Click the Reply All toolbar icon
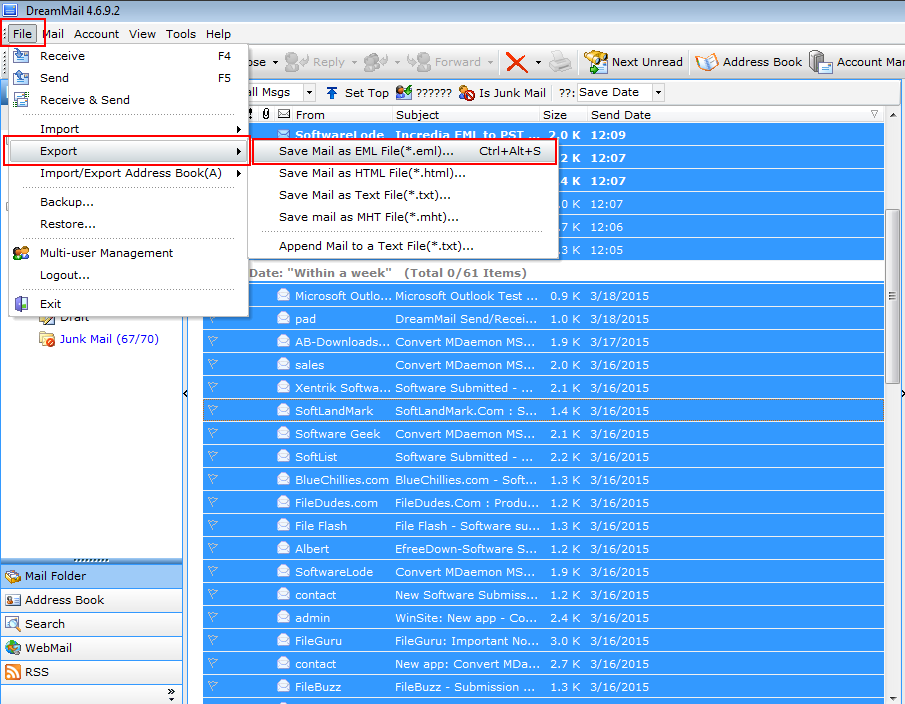 376,62
